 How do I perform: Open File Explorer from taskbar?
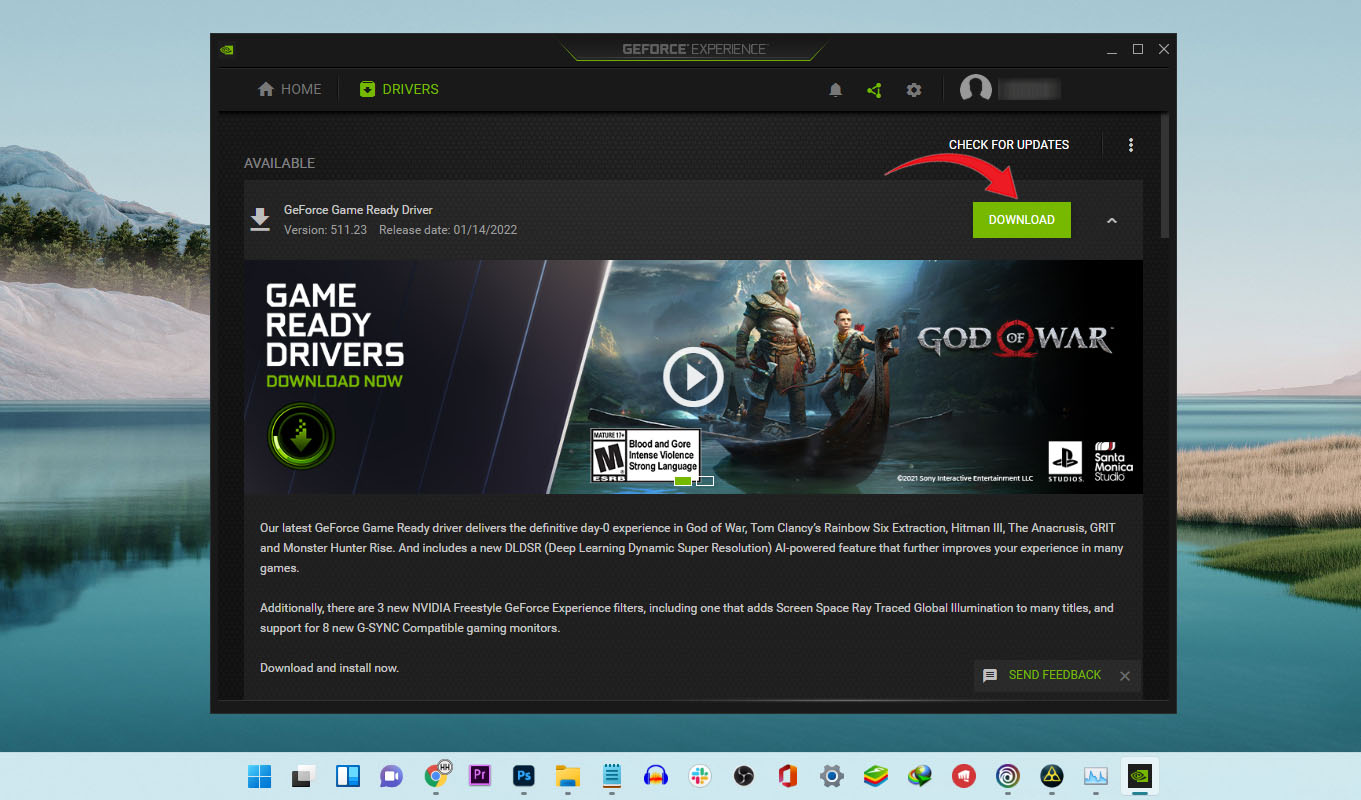point(567,776)
